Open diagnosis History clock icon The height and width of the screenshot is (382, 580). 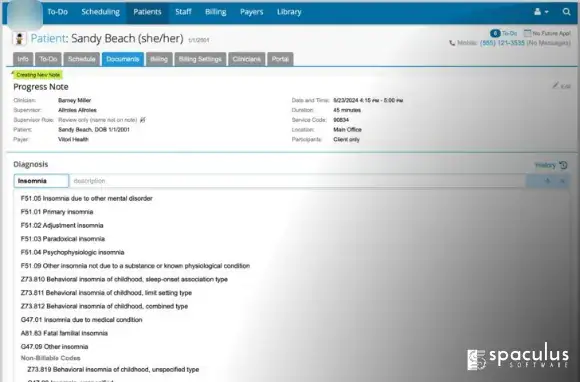pos(563,165)
